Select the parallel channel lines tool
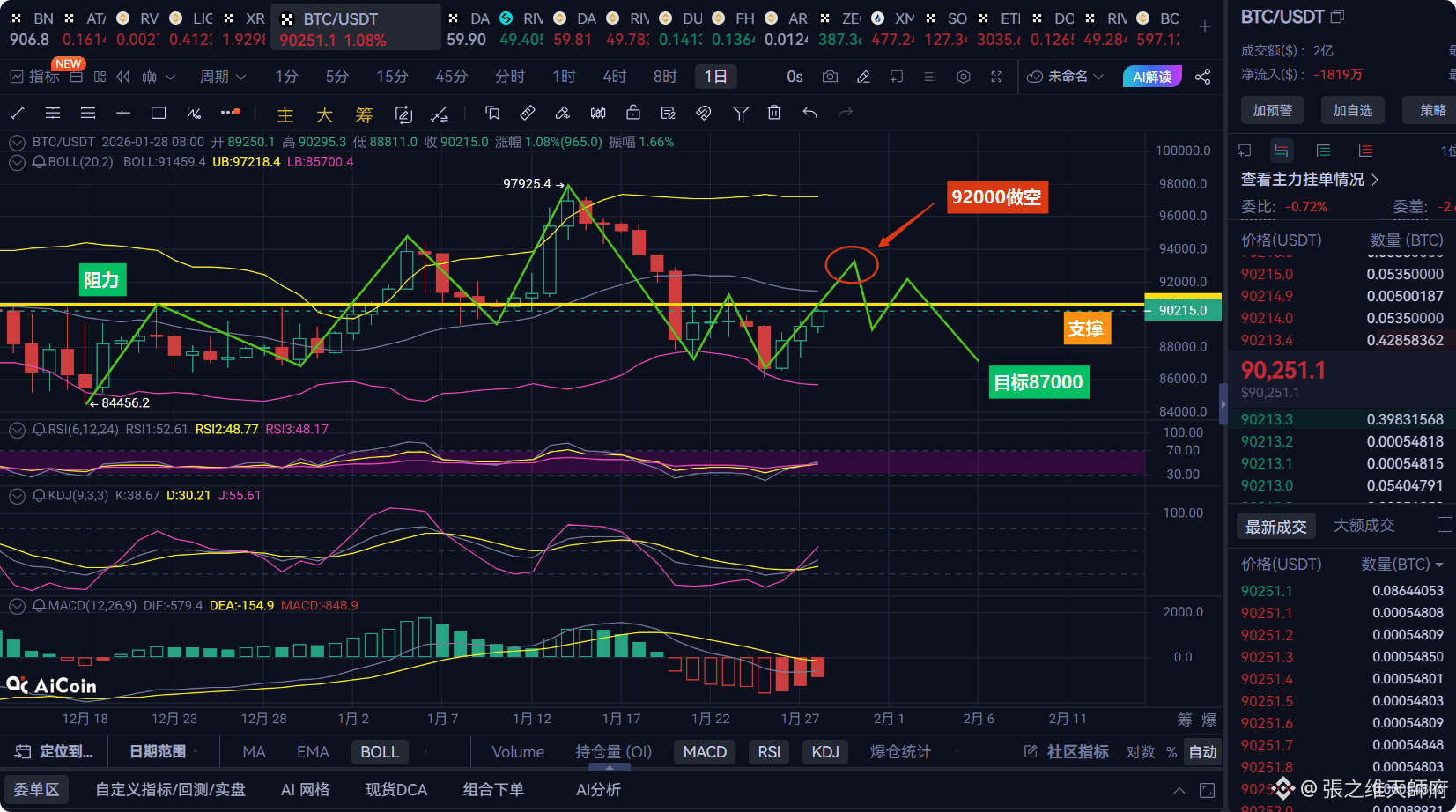 click(53, 113)
